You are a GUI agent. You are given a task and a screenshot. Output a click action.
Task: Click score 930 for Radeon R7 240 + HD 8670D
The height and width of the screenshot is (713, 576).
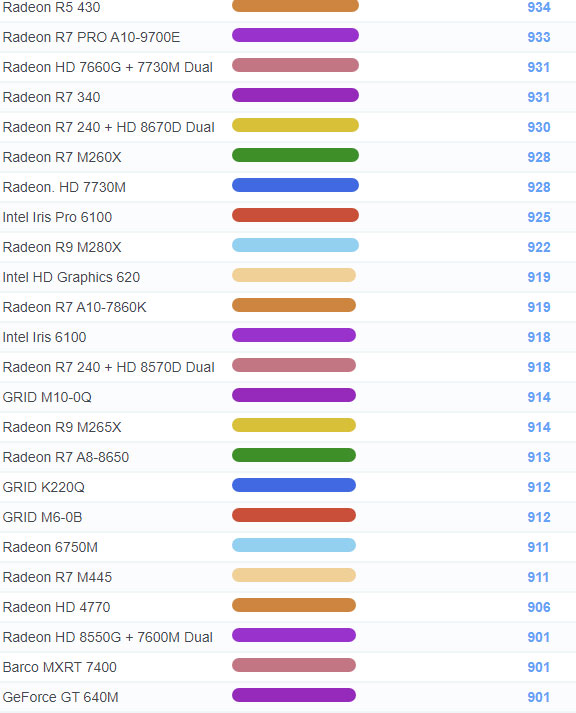tap(539, 127)
